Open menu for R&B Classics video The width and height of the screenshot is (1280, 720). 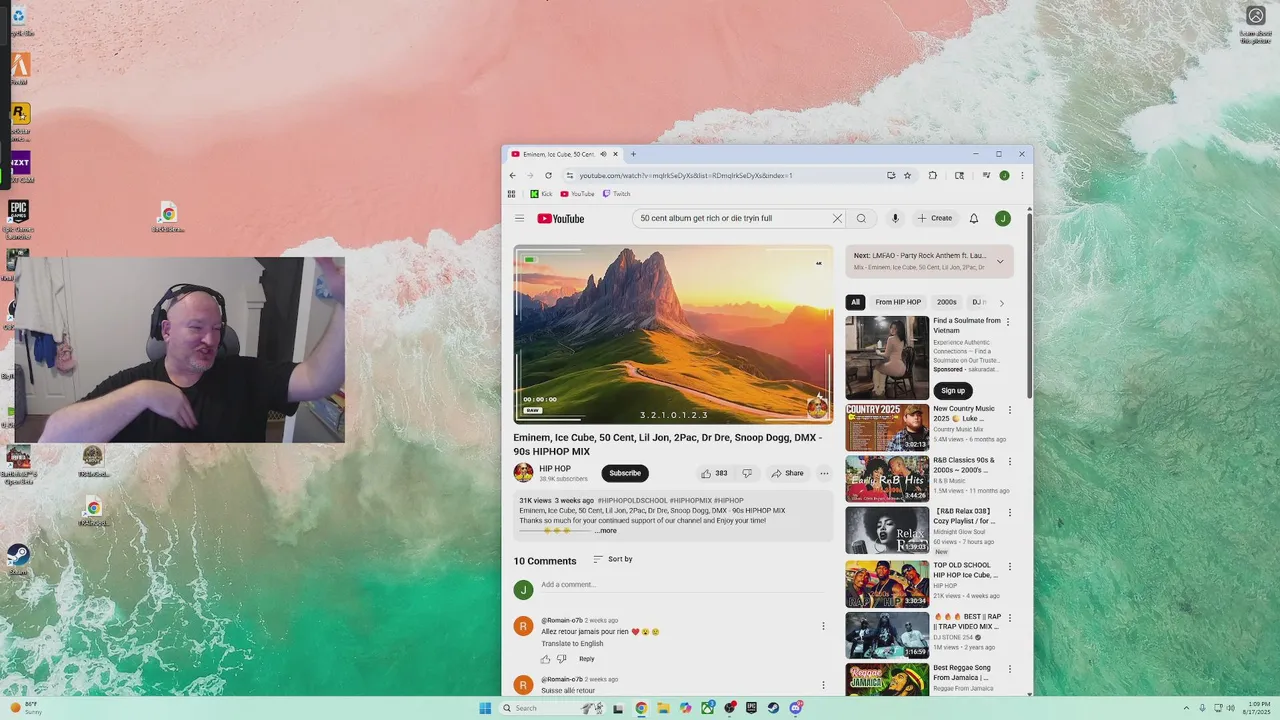(x=1009, y=462)
